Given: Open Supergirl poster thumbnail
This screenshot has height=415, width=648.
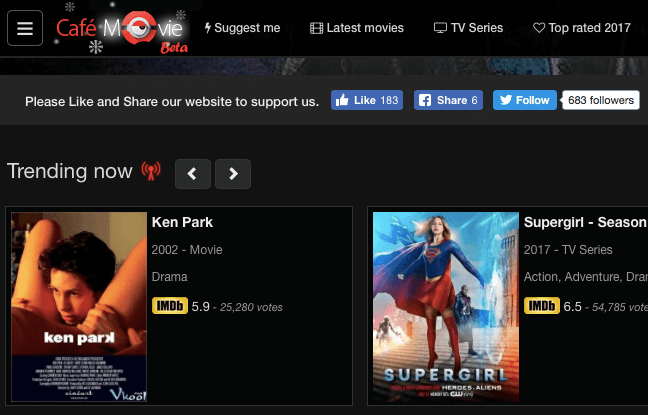Looking at the screenshot, I should tap(446, 307).
